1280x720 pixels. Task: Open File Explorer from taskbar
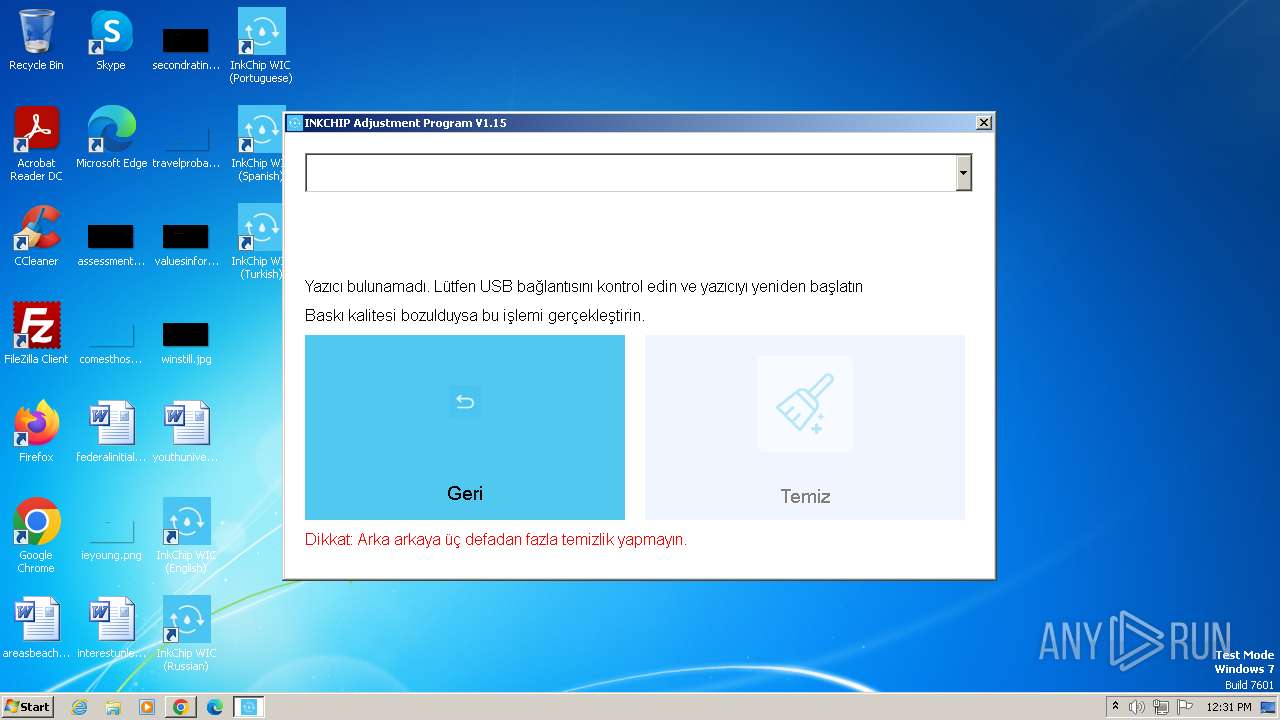point(113,707)
